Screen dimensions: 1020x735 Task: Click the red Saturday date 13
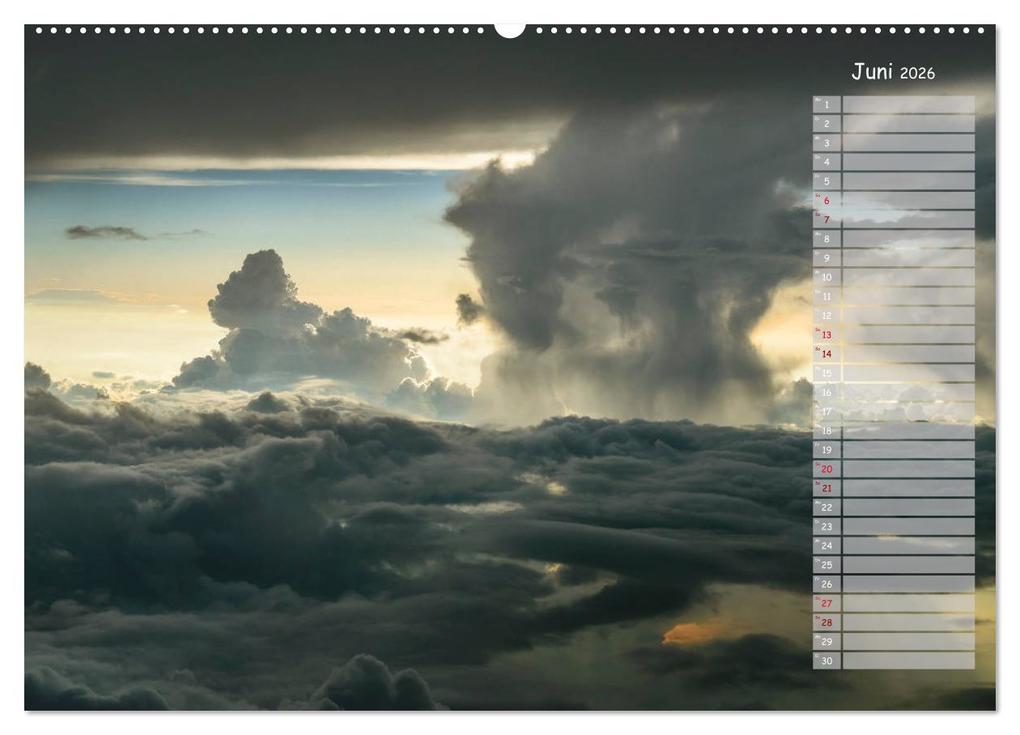pos(828,333)
